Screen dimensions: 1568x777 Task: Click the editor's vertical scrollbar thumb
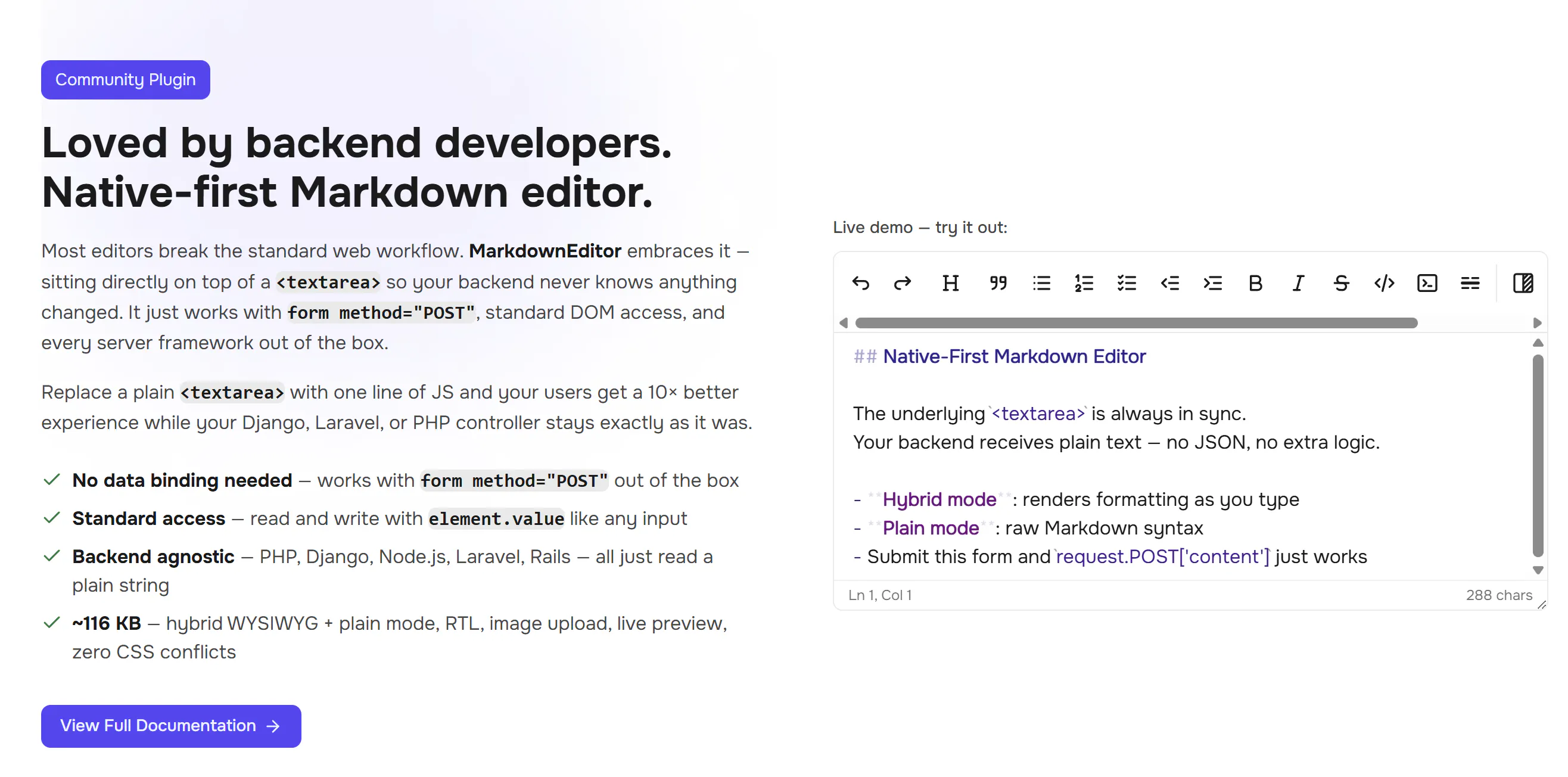tap(1538, 455)
